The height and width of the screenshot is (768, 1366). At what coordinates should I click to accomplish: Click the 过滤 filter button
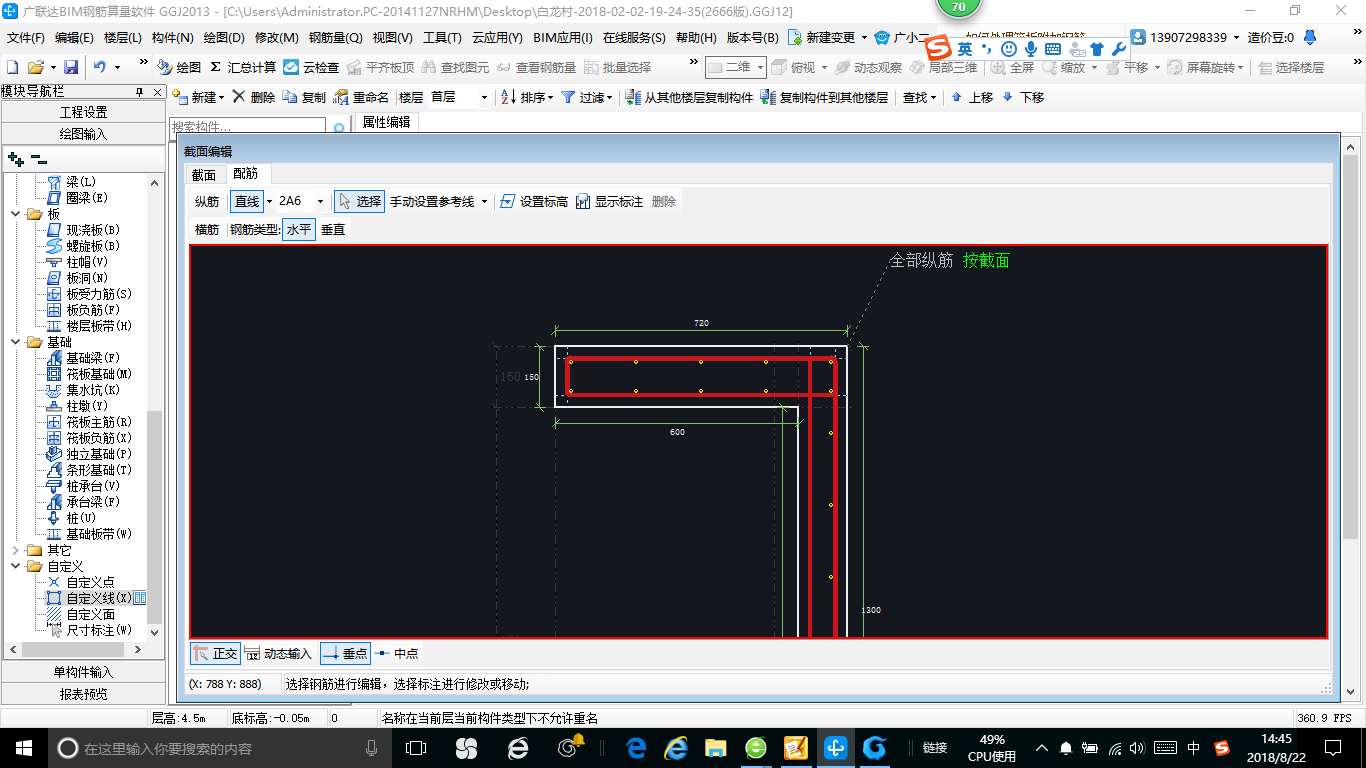coord(586,97)
